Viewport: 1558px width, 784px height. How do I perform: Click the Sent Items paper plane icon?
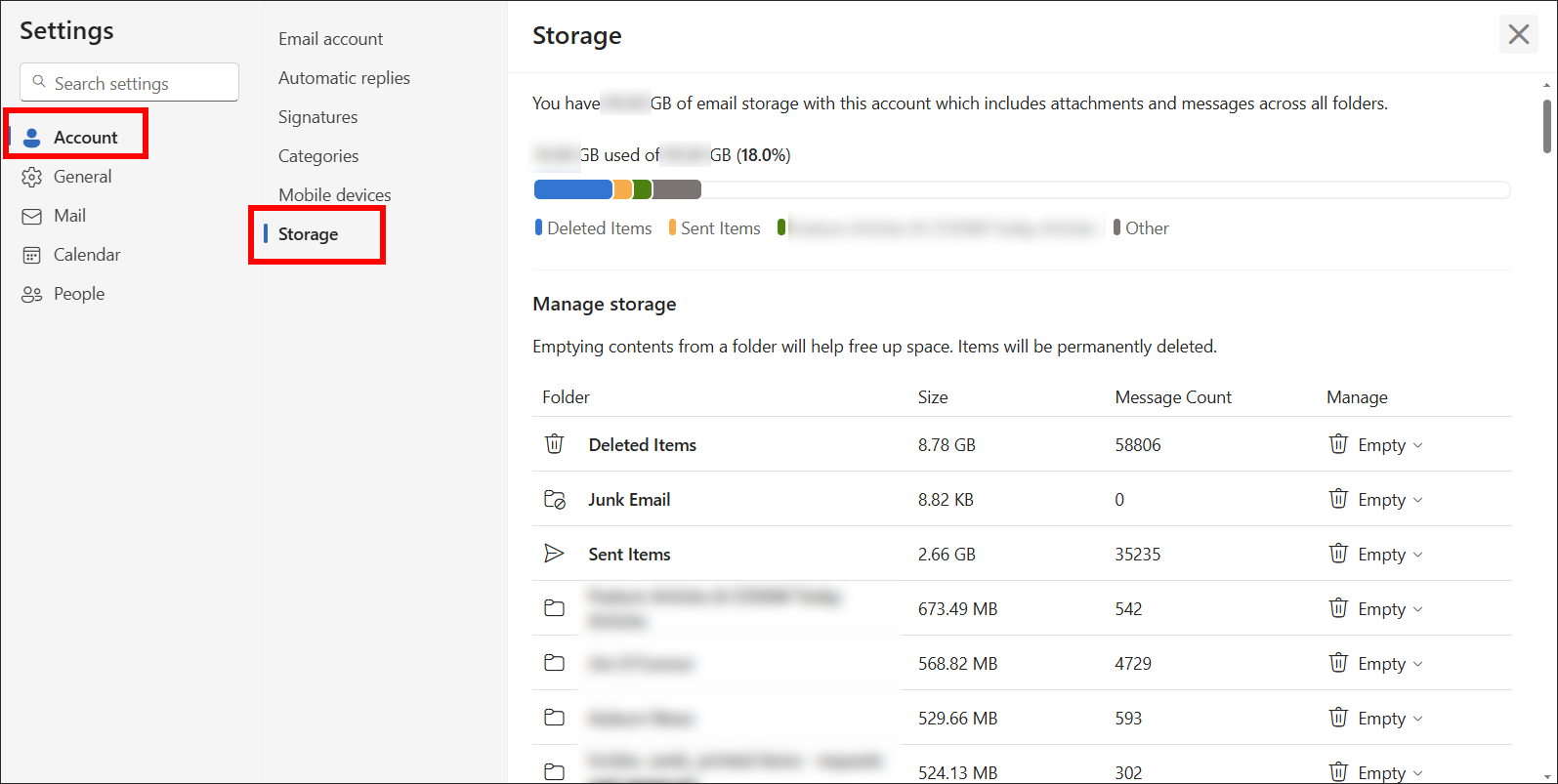554,554
